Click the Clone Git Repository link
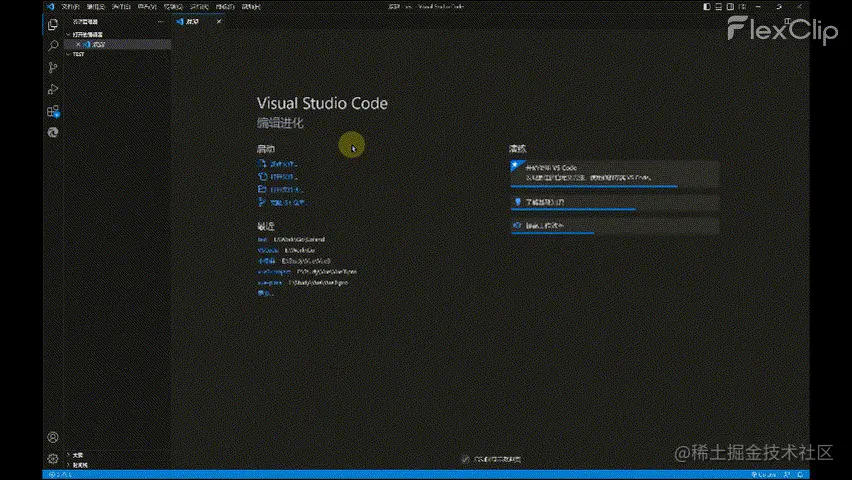This screenshot has height=480, width=852. (x=289, y=203)
